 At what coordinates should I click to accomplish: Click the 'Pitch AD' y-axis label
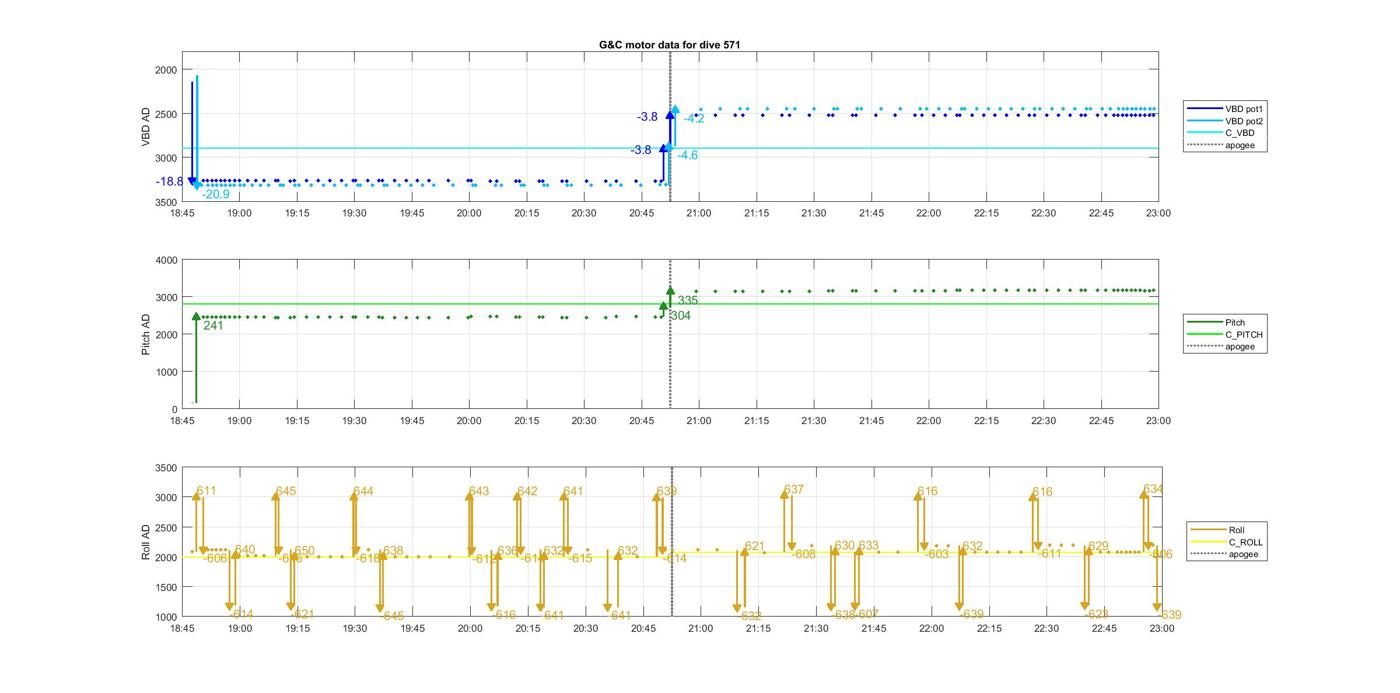146,334
